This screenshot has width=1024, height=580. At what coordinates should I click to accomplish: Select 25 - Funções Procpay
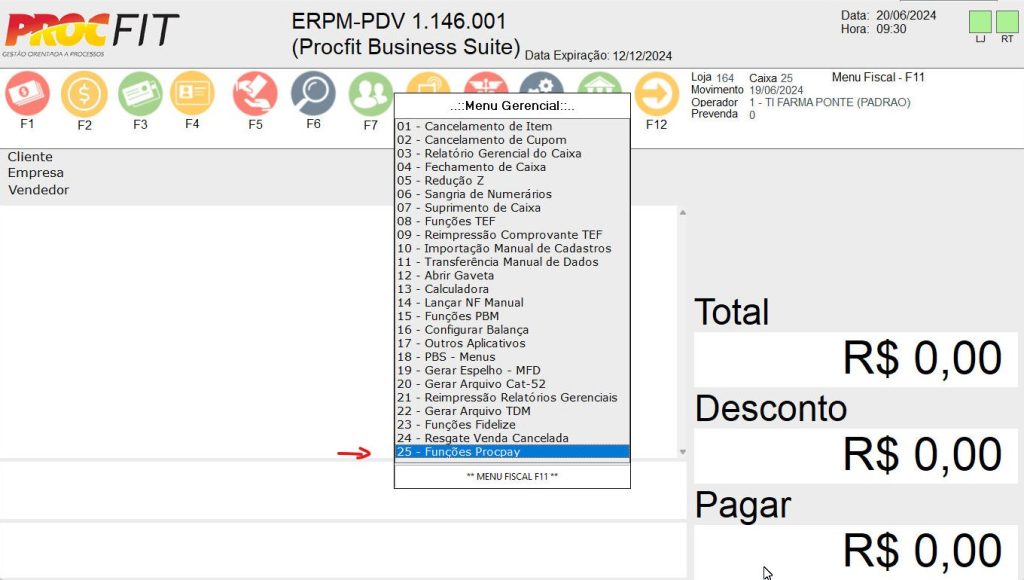pos(512,451)
